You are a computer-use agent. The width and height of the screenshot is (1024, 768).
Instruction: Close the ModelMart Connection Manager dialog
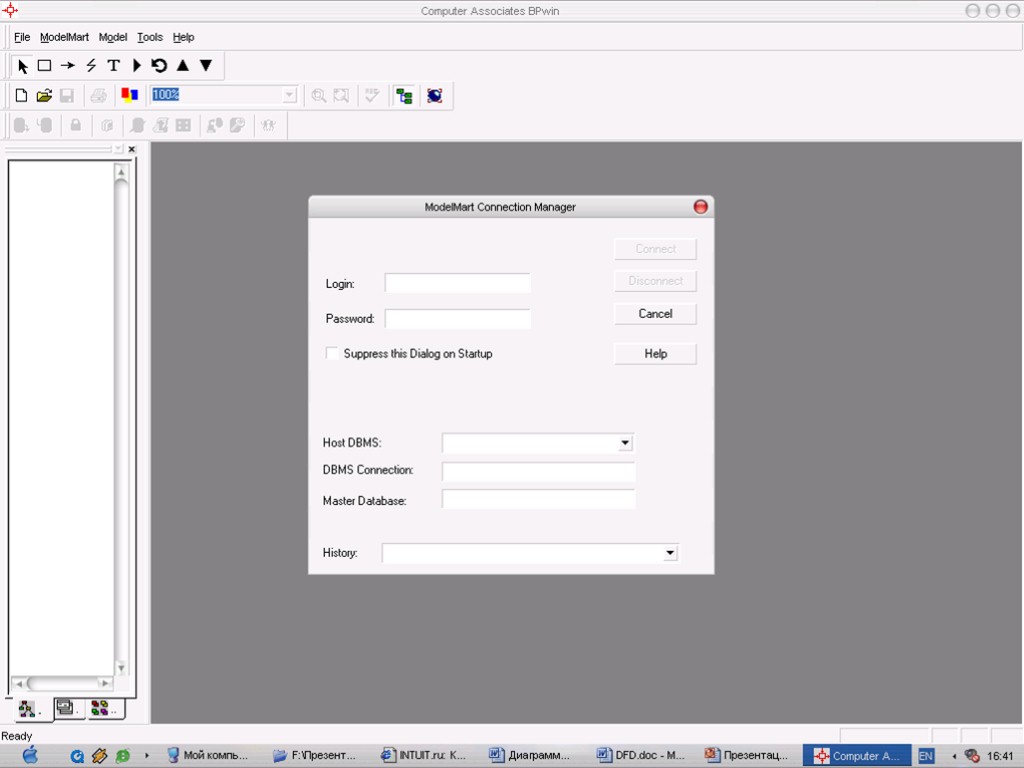700,207
